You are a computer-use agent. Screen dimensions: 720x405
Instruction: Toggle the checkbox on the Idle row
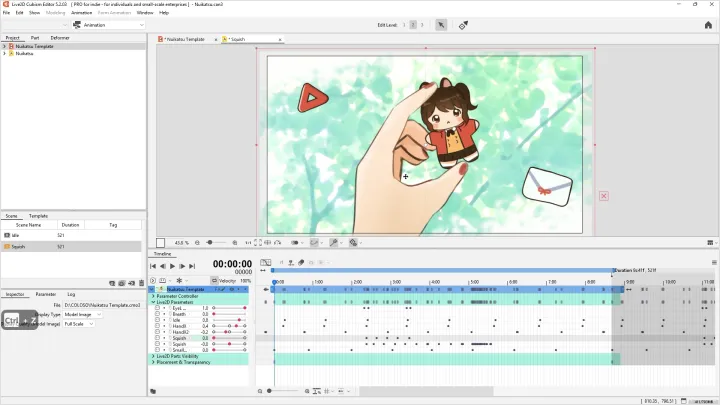pyautogui.click(x=158, y=320)
